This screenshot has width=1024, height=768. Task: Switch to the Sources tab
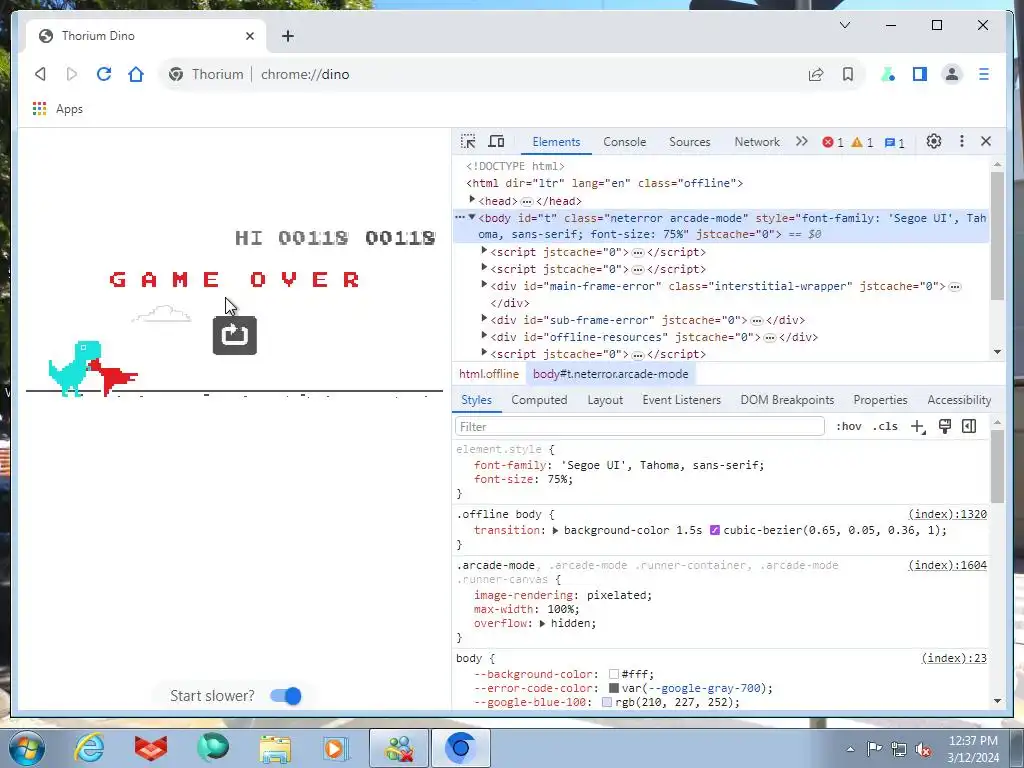tap(690, 142)
